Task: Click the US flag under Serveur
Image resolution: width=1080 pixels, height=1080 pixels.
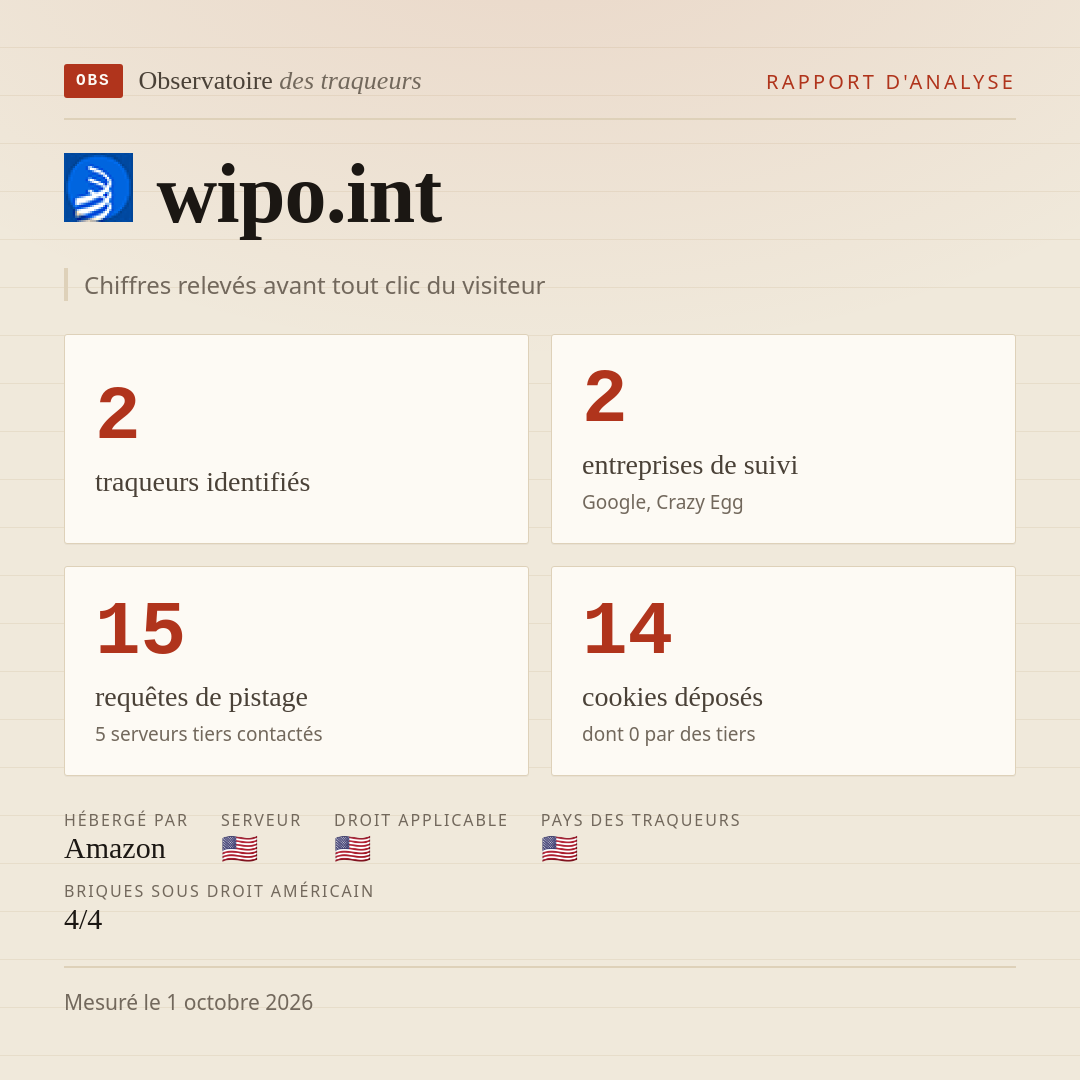Action: tap(240, 849)
